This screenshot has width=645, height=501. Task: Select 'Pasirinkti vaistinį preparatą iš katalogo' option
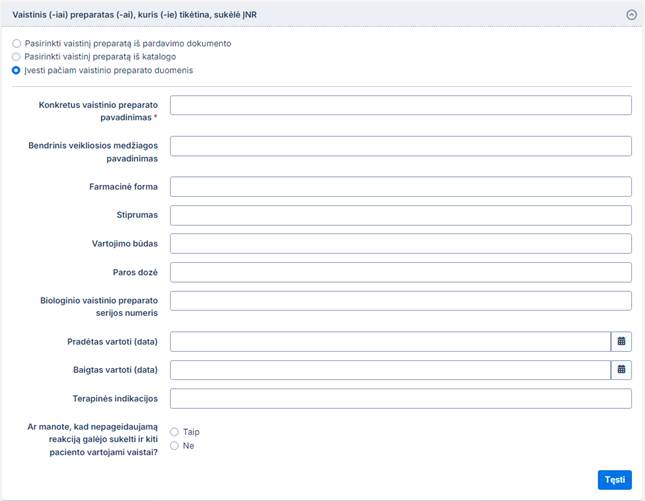[x=17, y=57]
